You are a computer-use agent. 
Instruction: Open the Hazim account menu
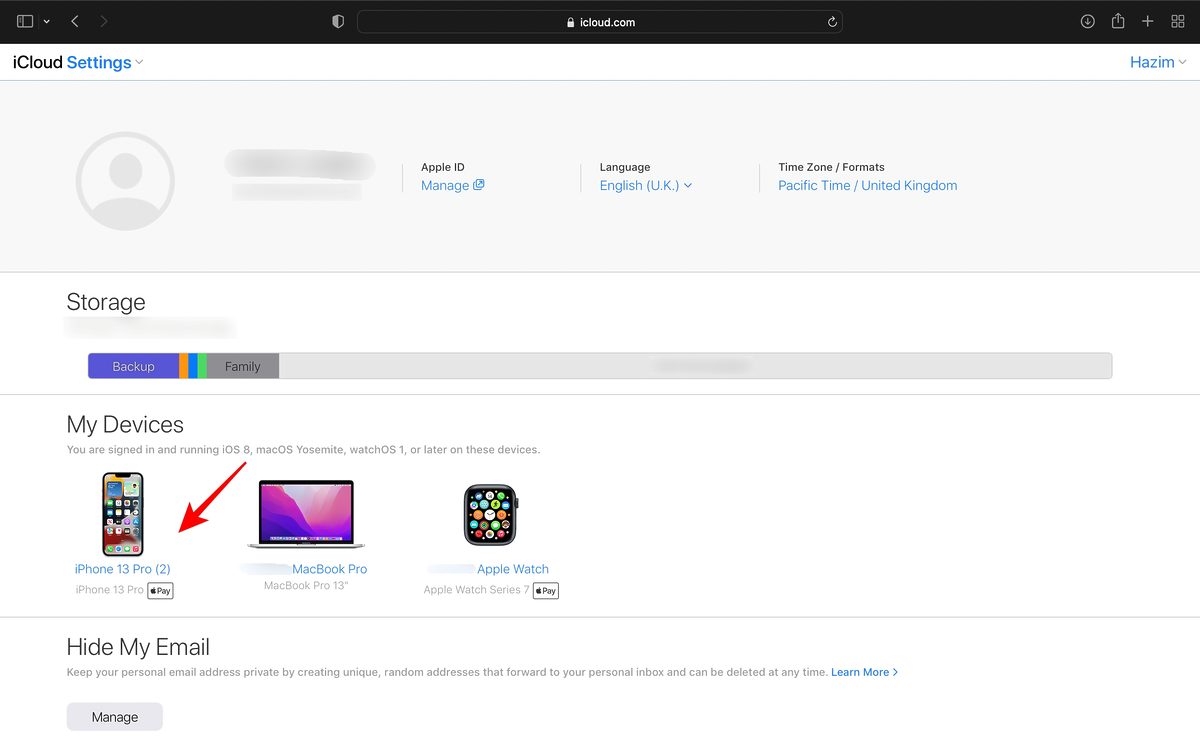[1158, 62]
